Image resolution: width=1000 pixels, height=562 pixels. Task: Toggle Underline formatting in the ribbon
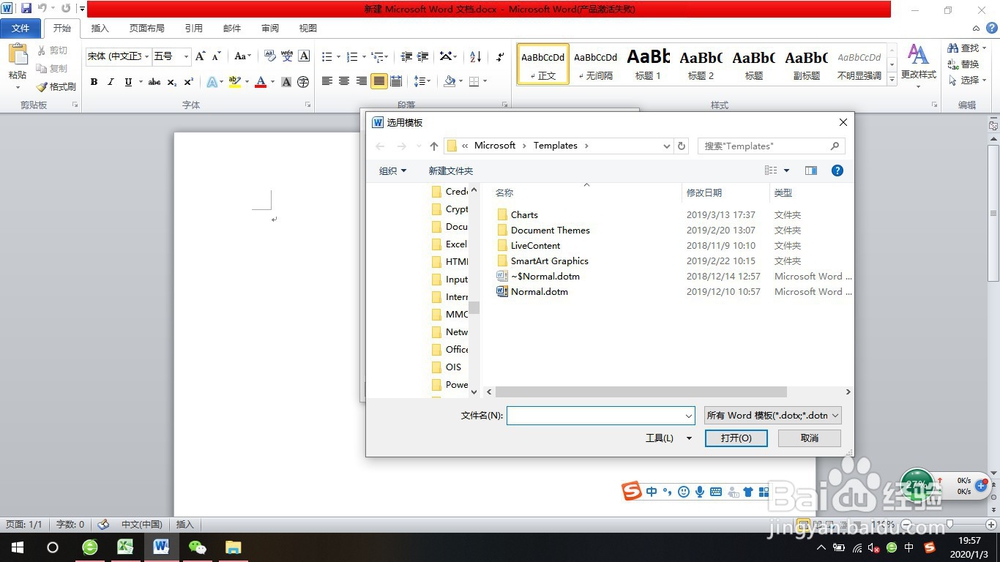click(x=128, y=82)
